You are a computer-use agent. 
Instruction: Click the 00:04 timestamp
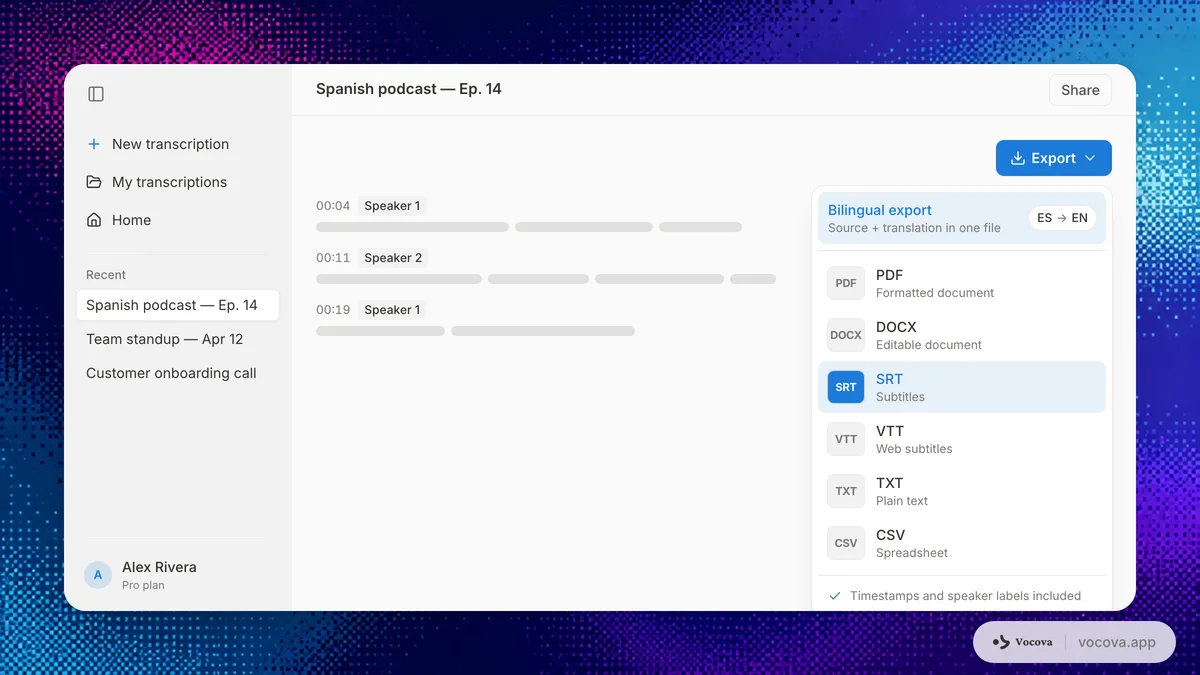[x=333, y=206]
